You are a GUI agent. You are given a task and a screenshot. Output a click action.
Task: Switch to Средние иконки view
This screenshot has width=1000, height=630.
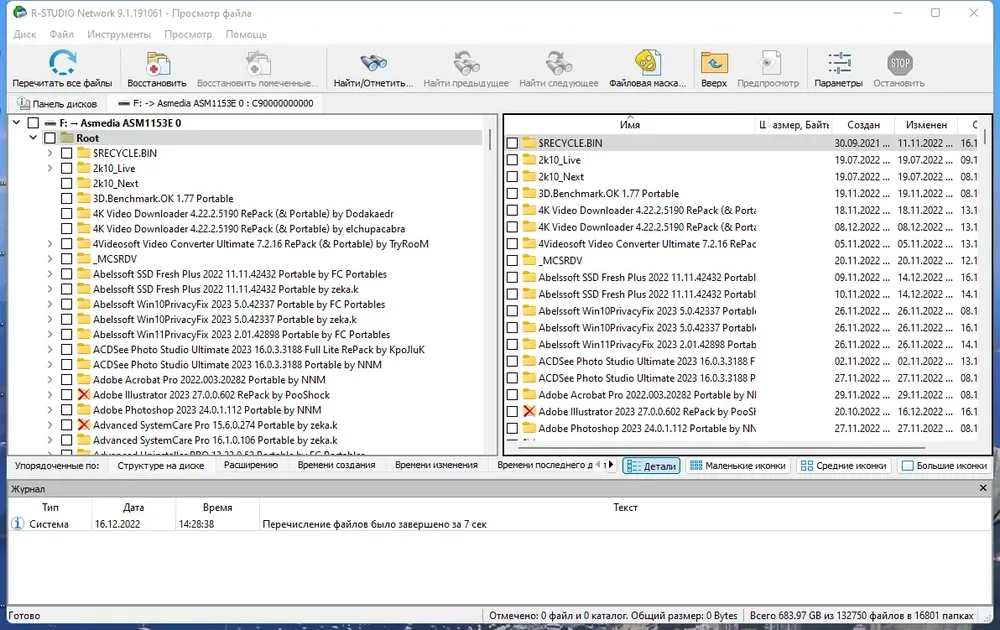(844, 466)
